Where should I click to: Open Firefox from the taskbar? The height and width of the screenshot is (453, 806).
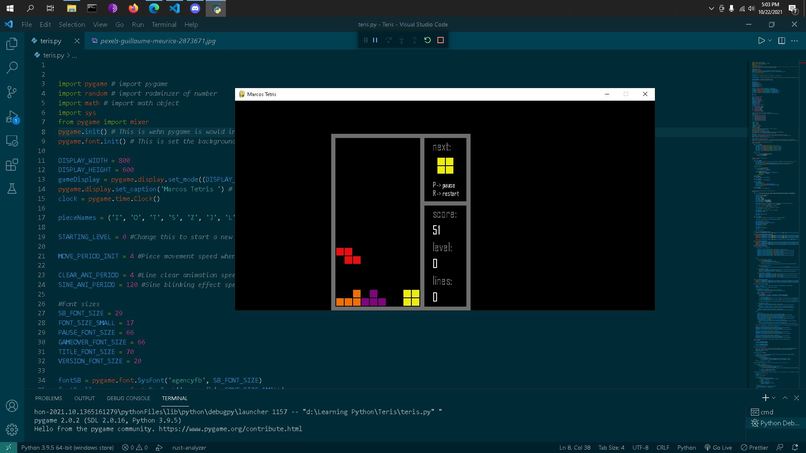(x=133, y=8)
